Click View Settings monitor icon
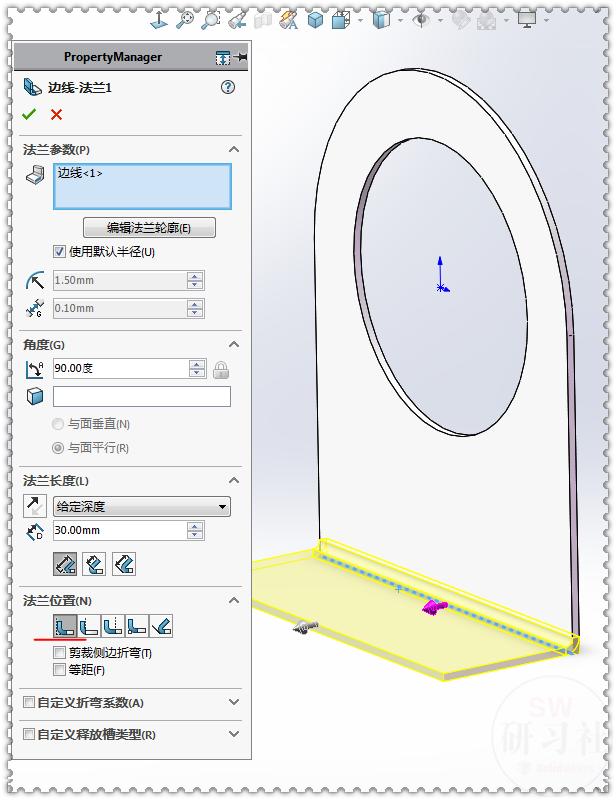The image size is (616, 800). (527, 20)
